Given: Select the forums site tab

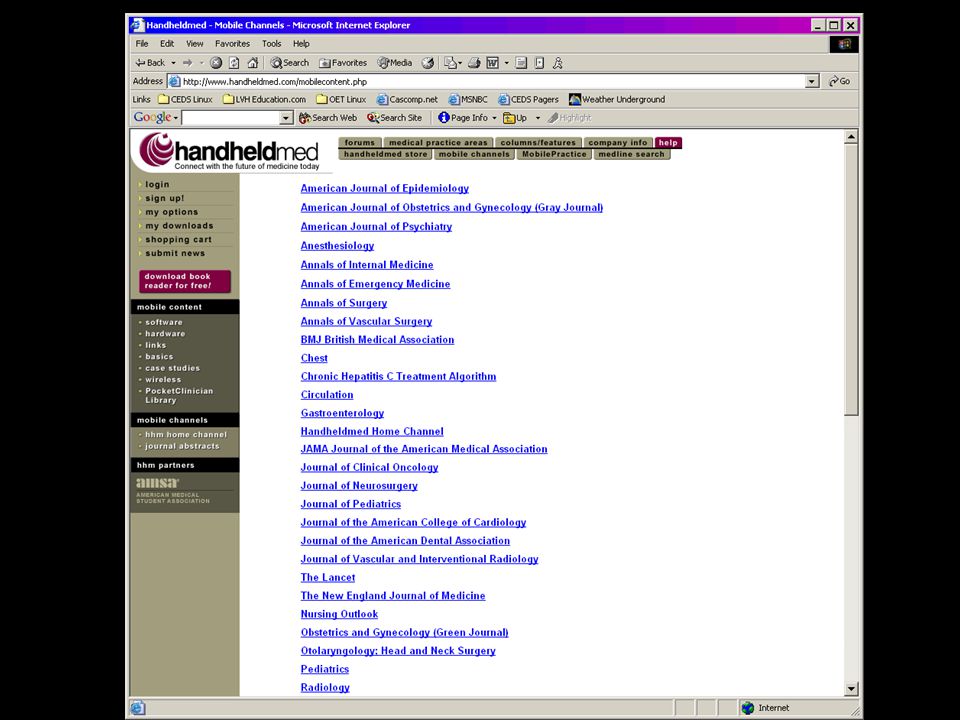Looking at the screenshot, I should [x=359, y=143].
